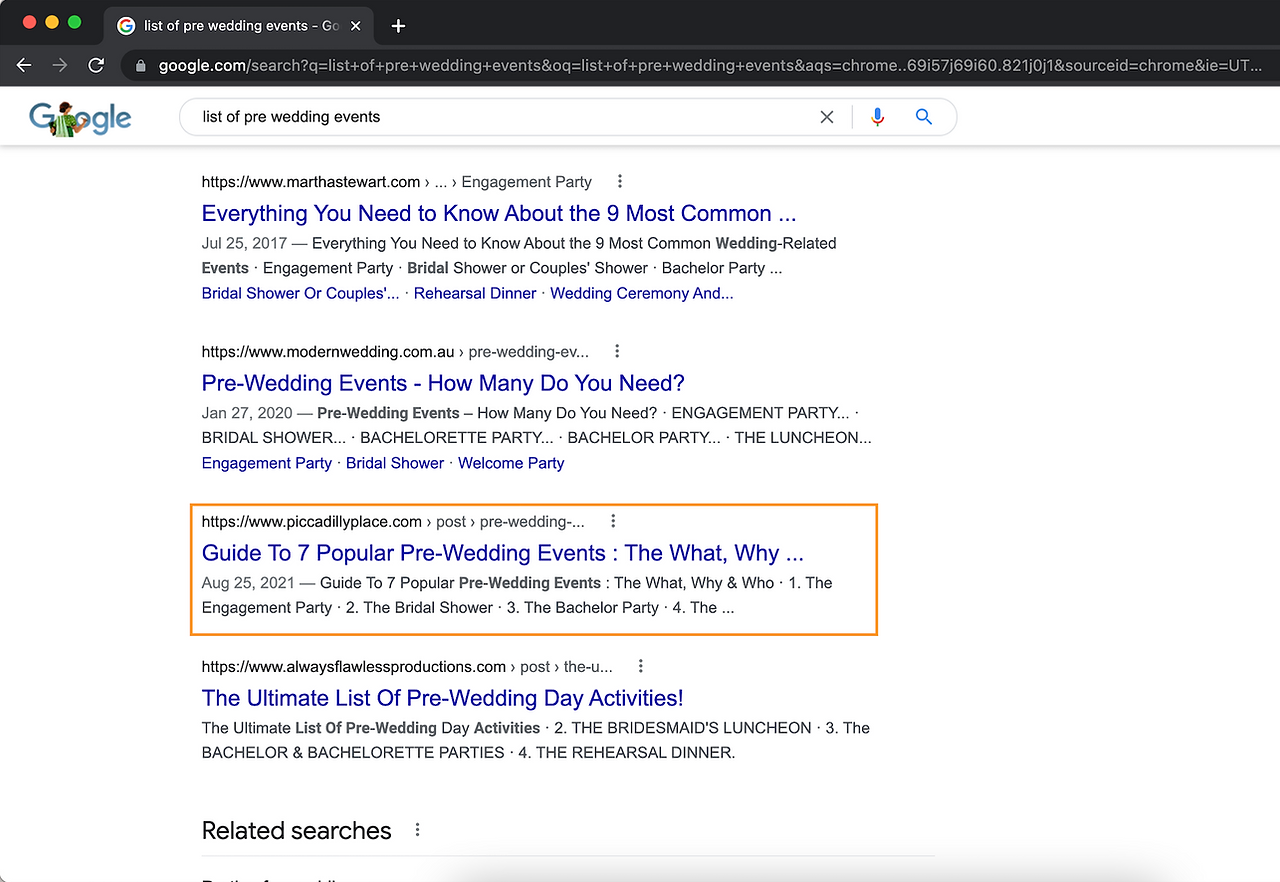Follow the 'Wedding Ceremony And...' sitelink
Viewport: 1280px width, 882px height.
click(642, 293)
